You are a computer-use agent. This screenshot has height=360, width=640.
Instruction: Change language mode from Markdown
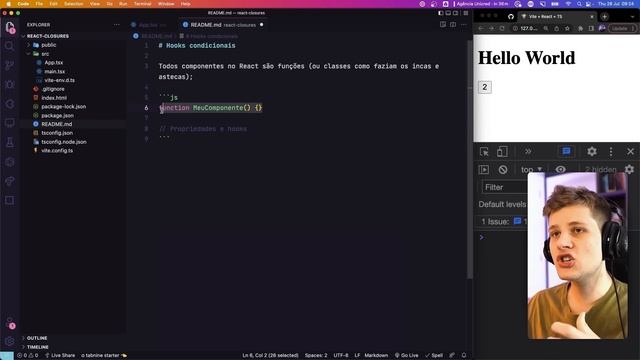click(376, 356)
